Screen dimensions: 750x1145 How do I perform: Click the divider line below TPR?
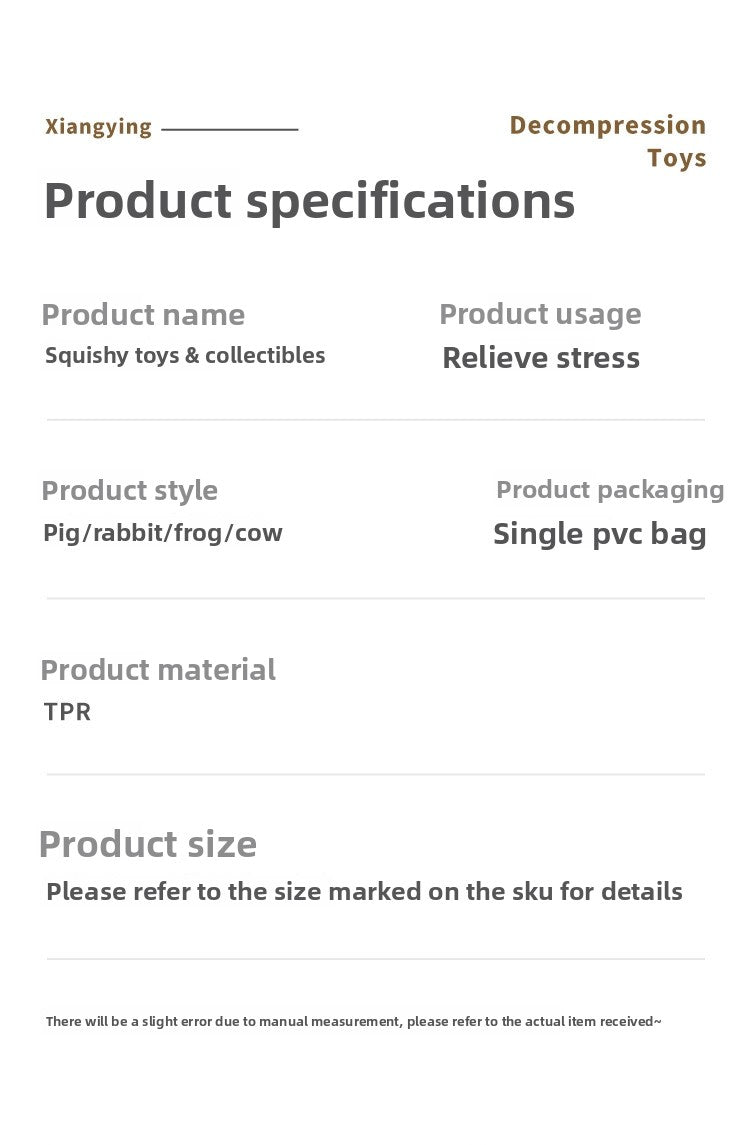point(375,774)
